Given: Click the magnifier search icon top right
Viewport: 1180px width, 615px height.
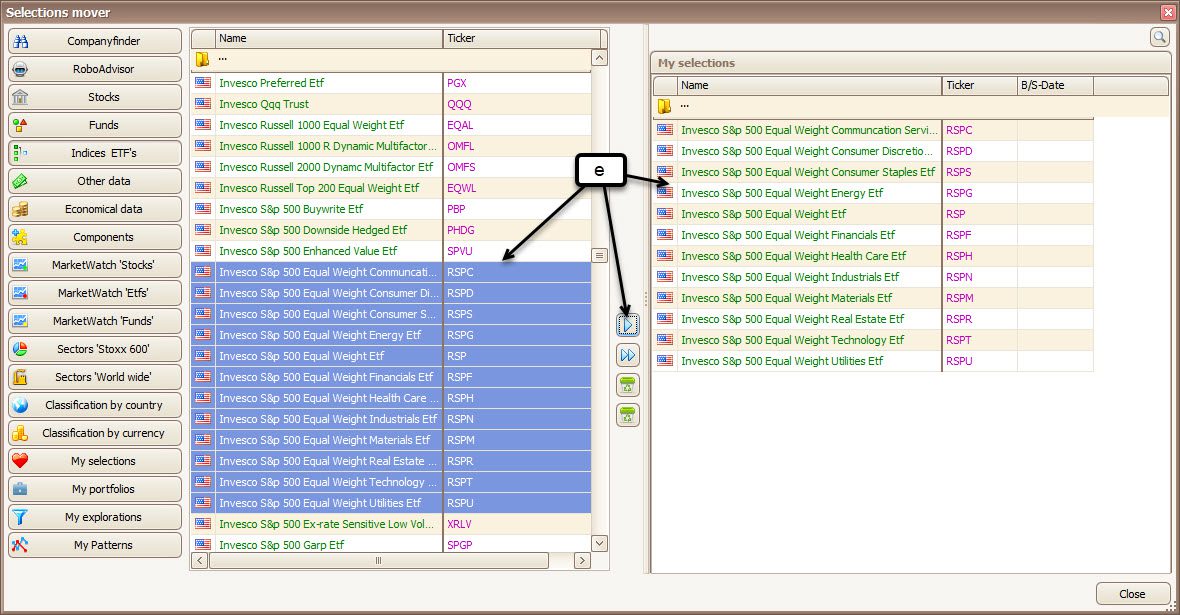Looking at the screenshot, I should tap(1159, 37).
